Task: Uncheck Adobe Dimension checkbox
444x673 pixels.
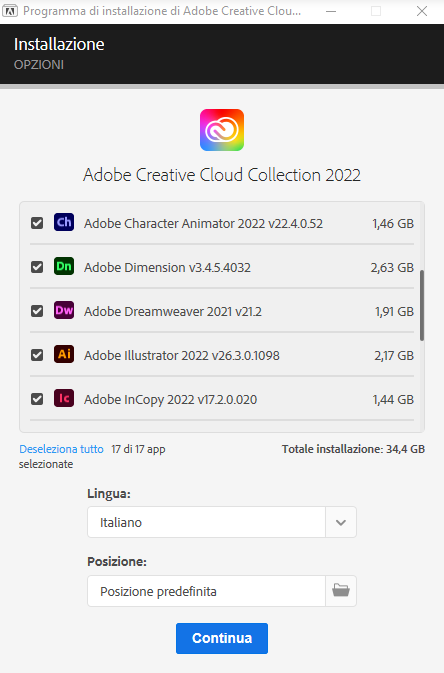Action: [x=37, y=267]
